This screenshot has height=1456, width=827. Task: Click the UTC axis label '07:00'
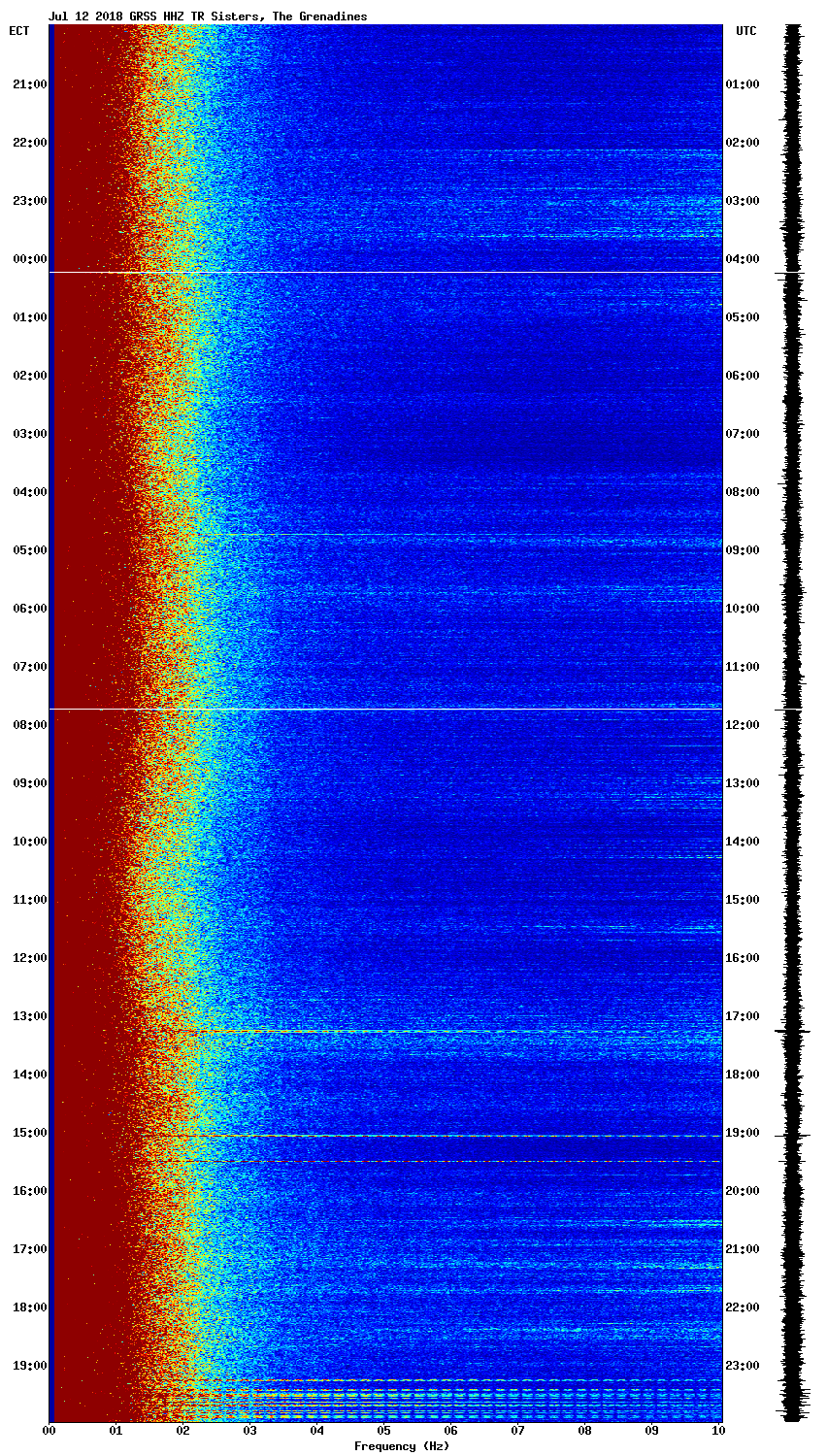(743, 434)
